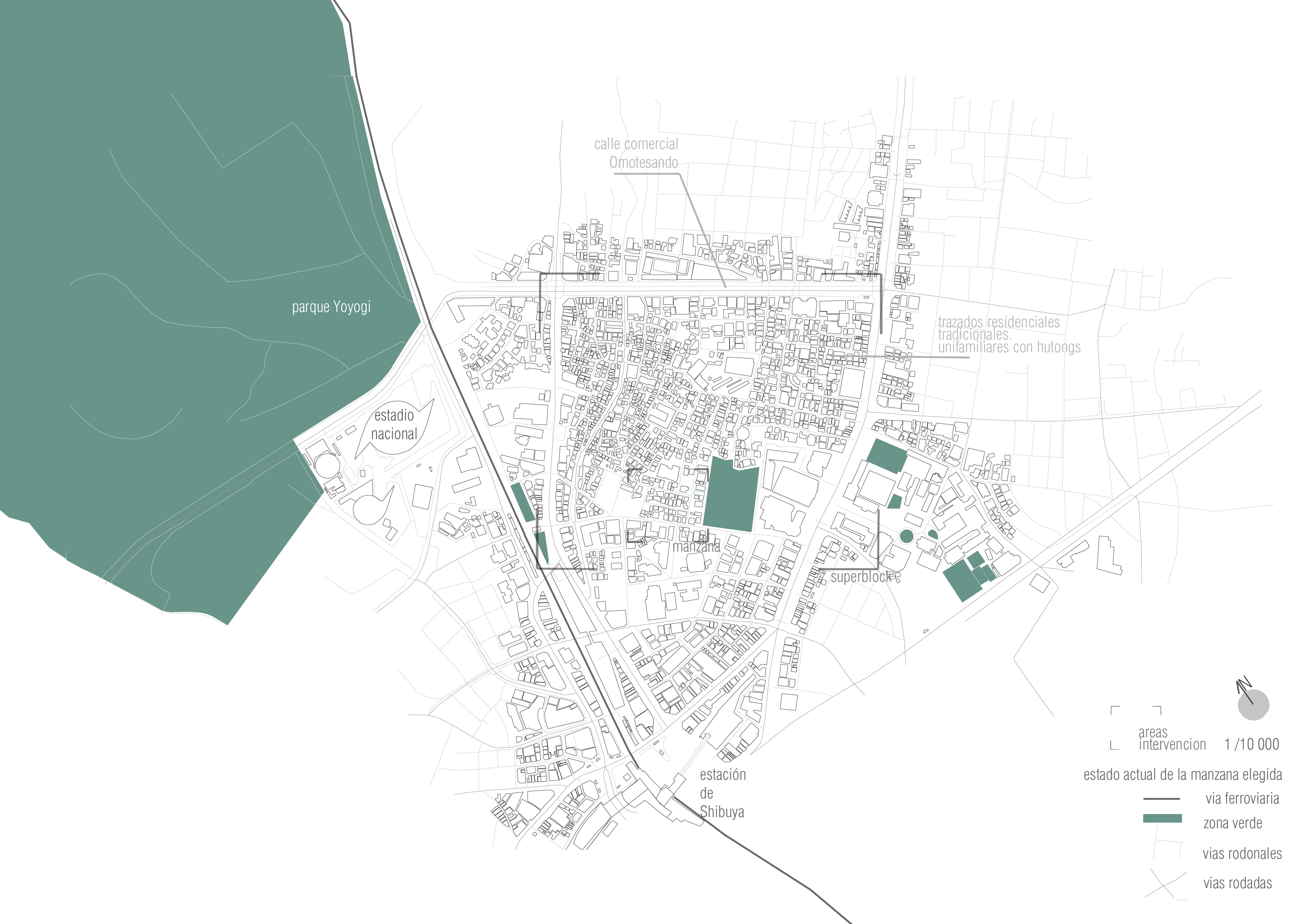Click the 'zona verde' legend label

tap(1232, 823)
